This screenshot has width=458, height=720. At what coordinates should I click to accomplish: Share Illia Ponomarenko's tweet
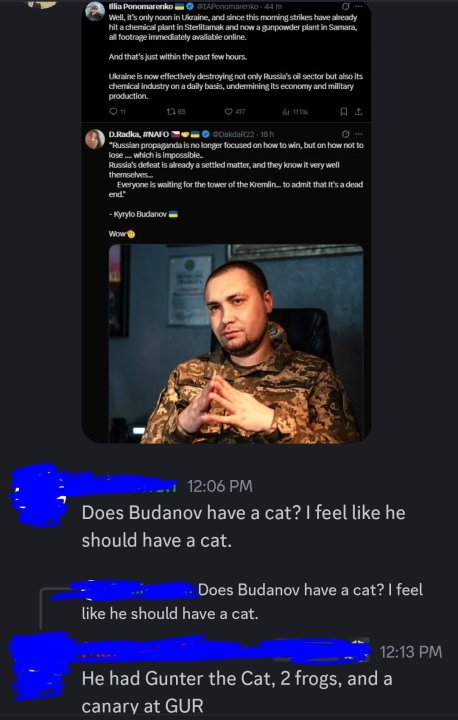pyautogui.click(x=359, y=111)
